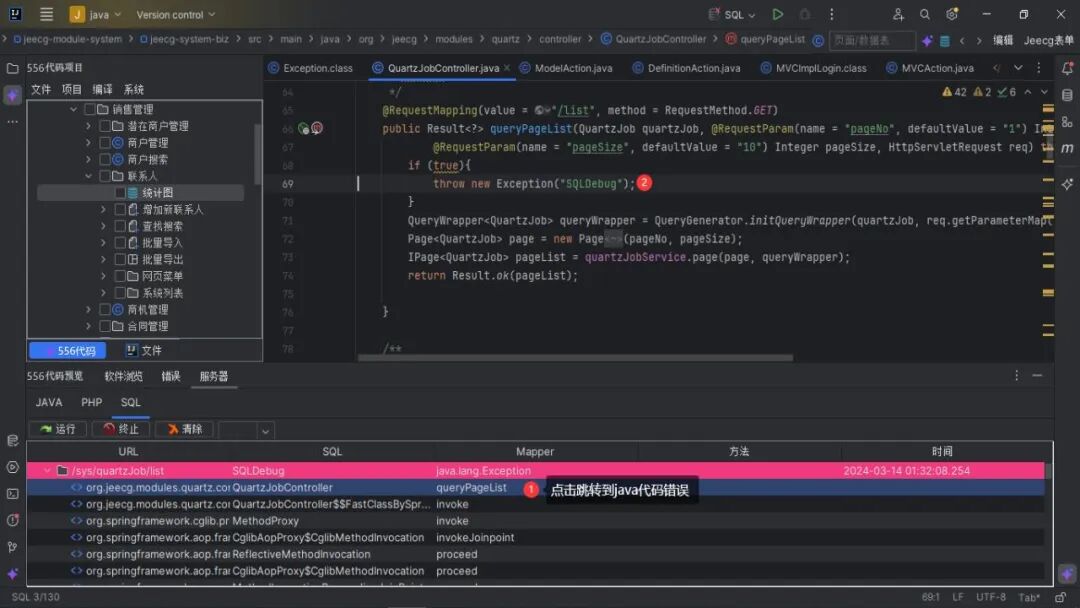Check the 潜在商户管理 checkbox

pos(105,126)
